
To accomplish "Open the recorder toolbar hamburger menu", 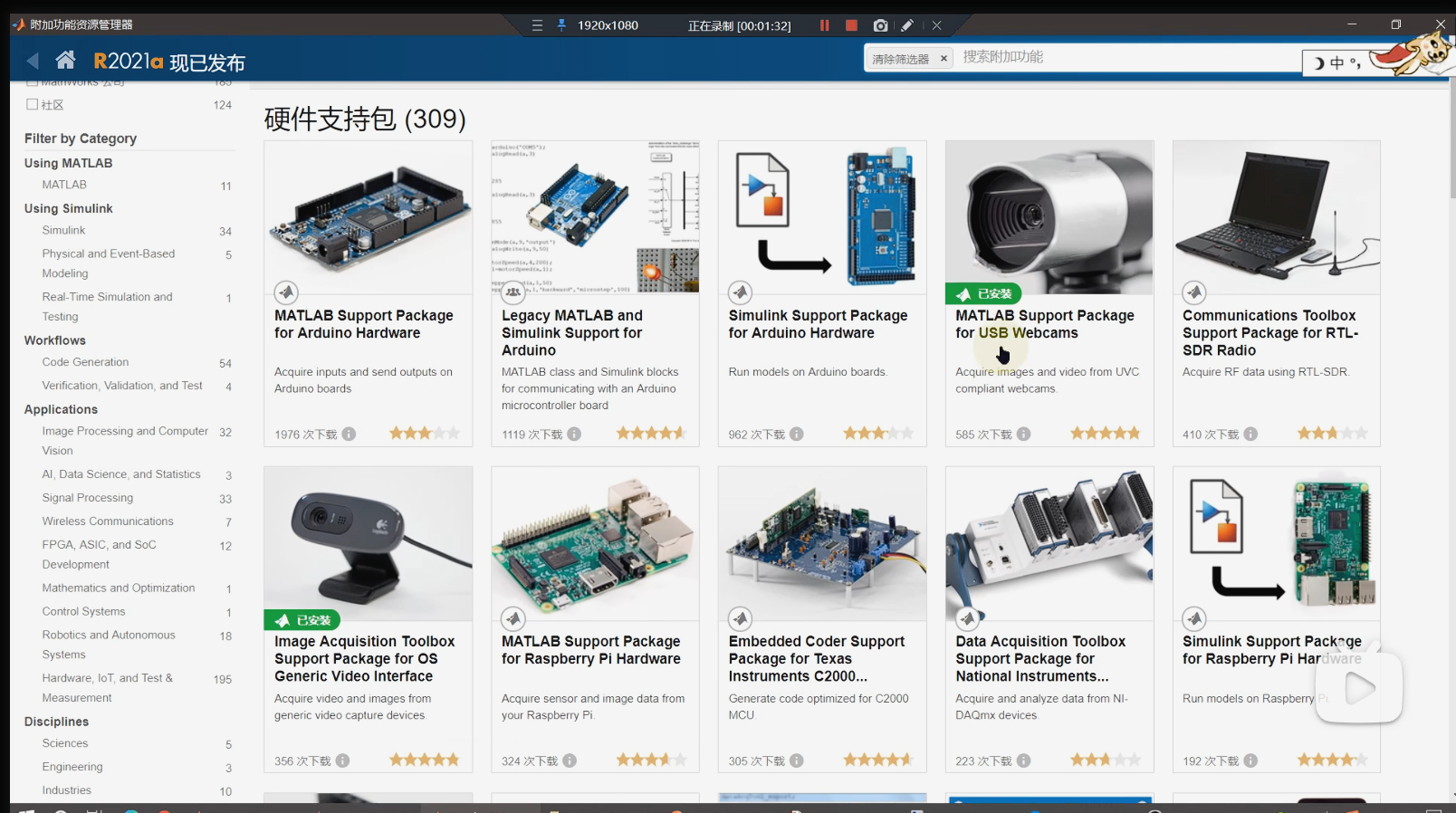I will click(x=537, y=25).
